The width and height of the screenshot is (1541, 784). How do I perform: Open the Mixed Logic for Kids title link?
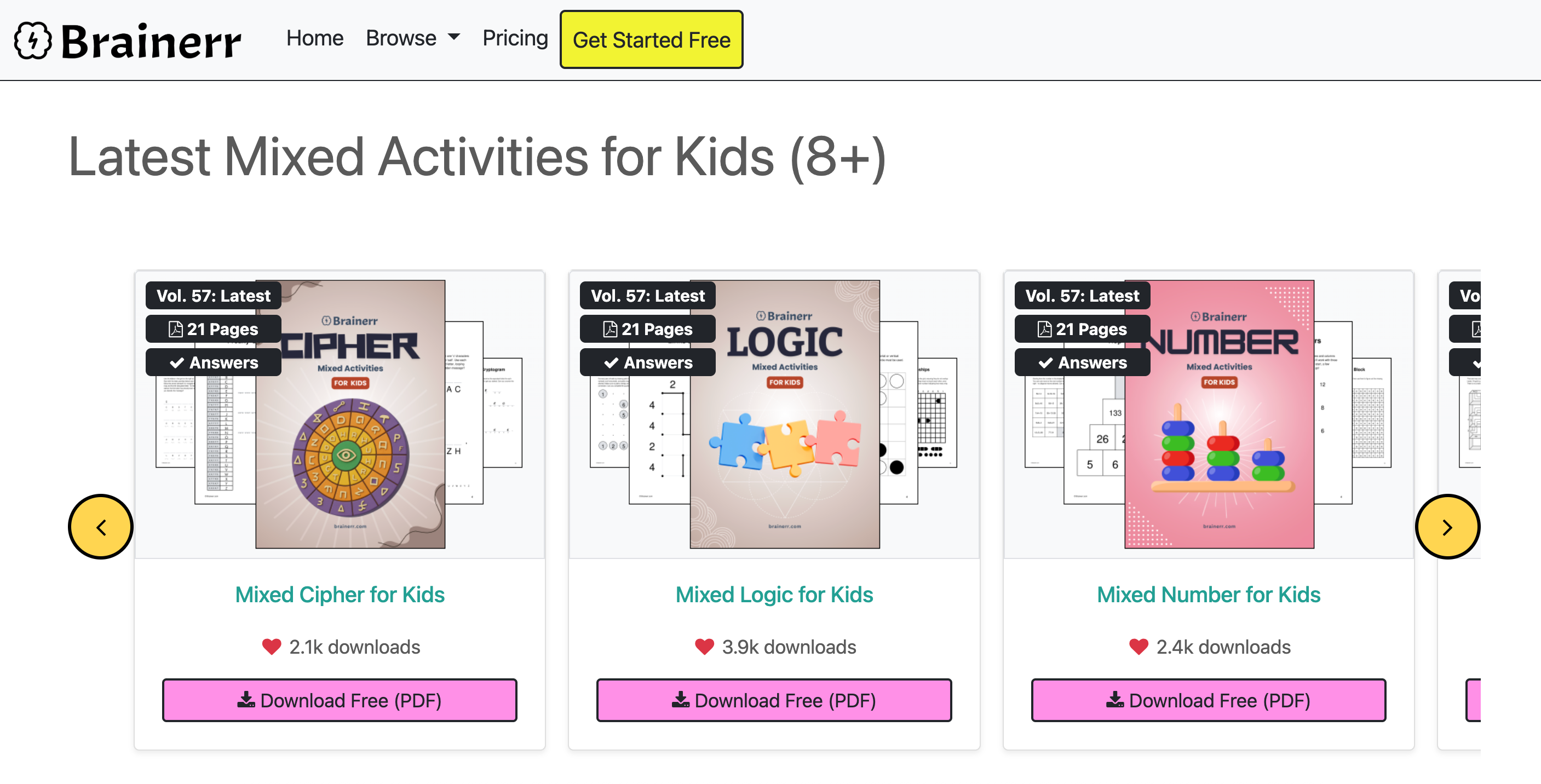[773, 595]
